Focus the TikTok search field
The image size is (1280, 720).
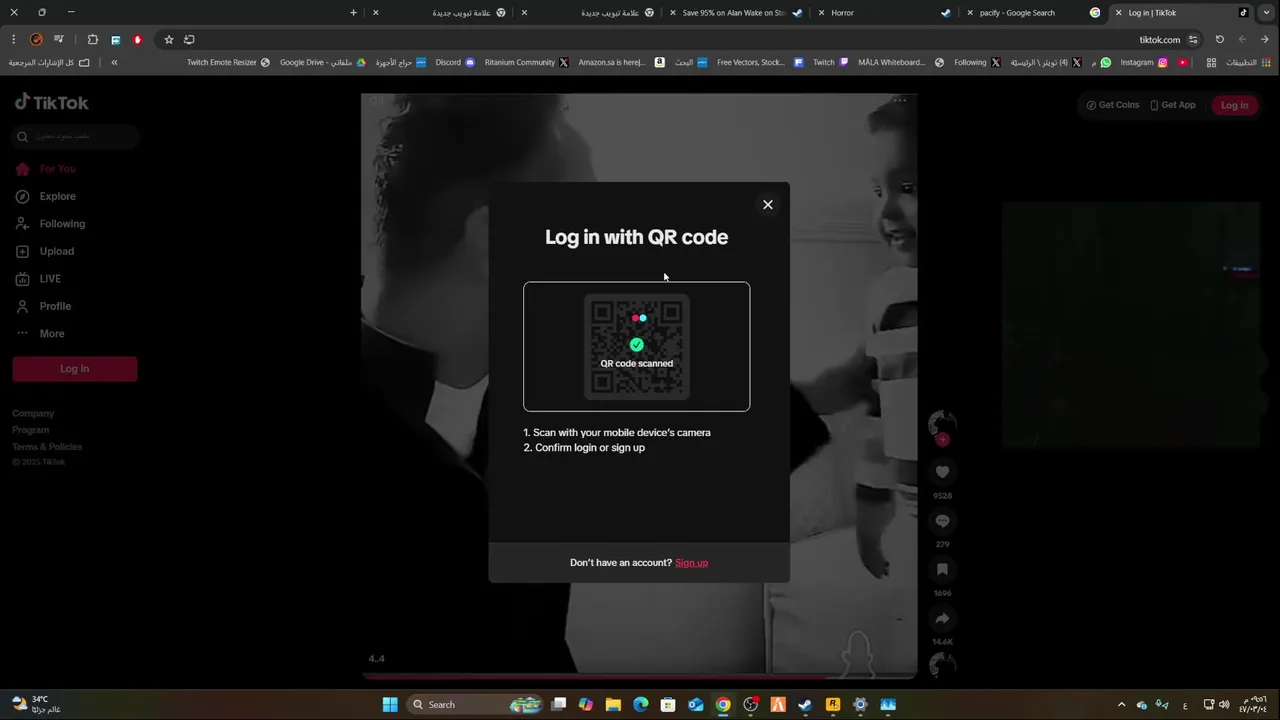75,136
